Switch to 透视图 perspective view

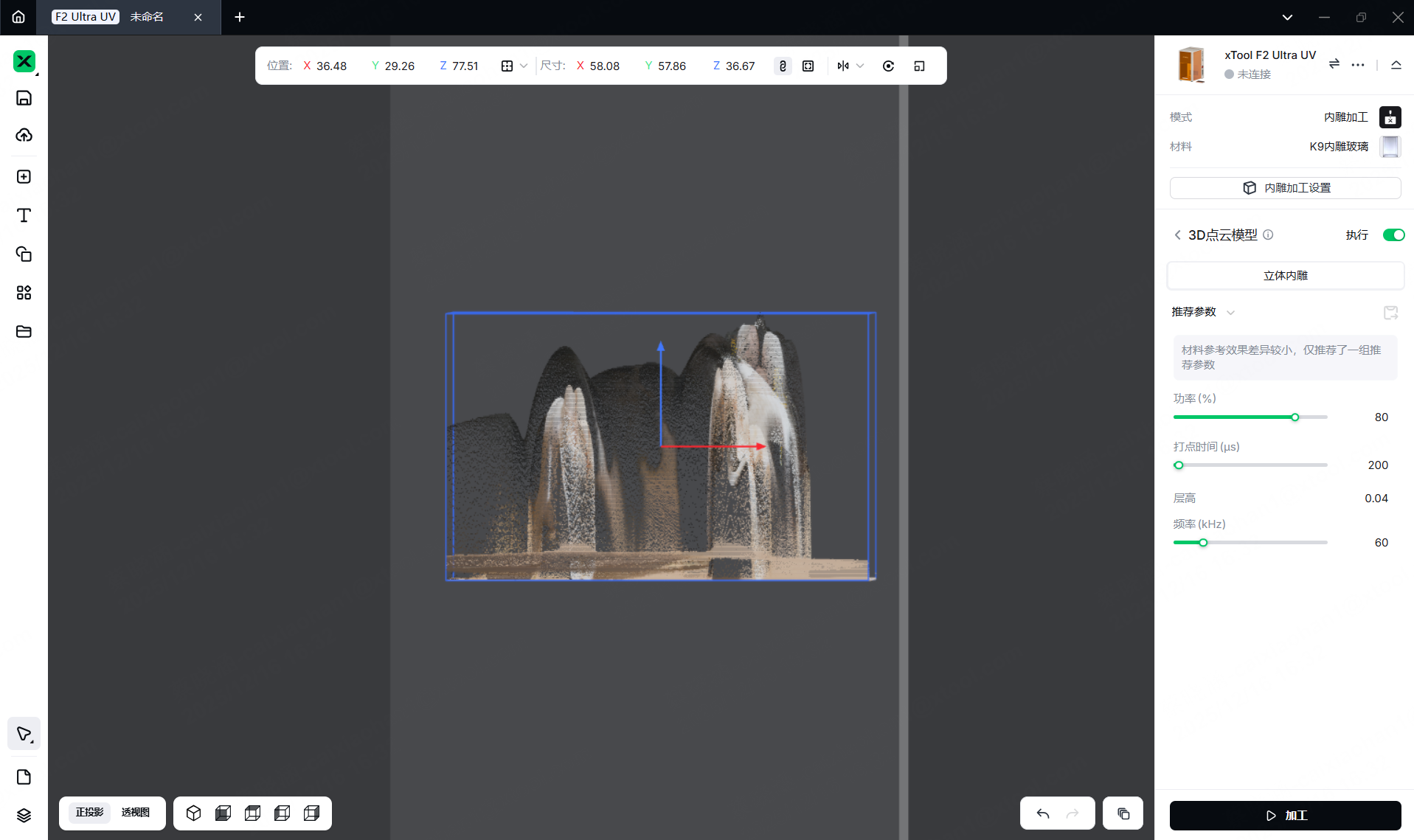coord(135,812)
